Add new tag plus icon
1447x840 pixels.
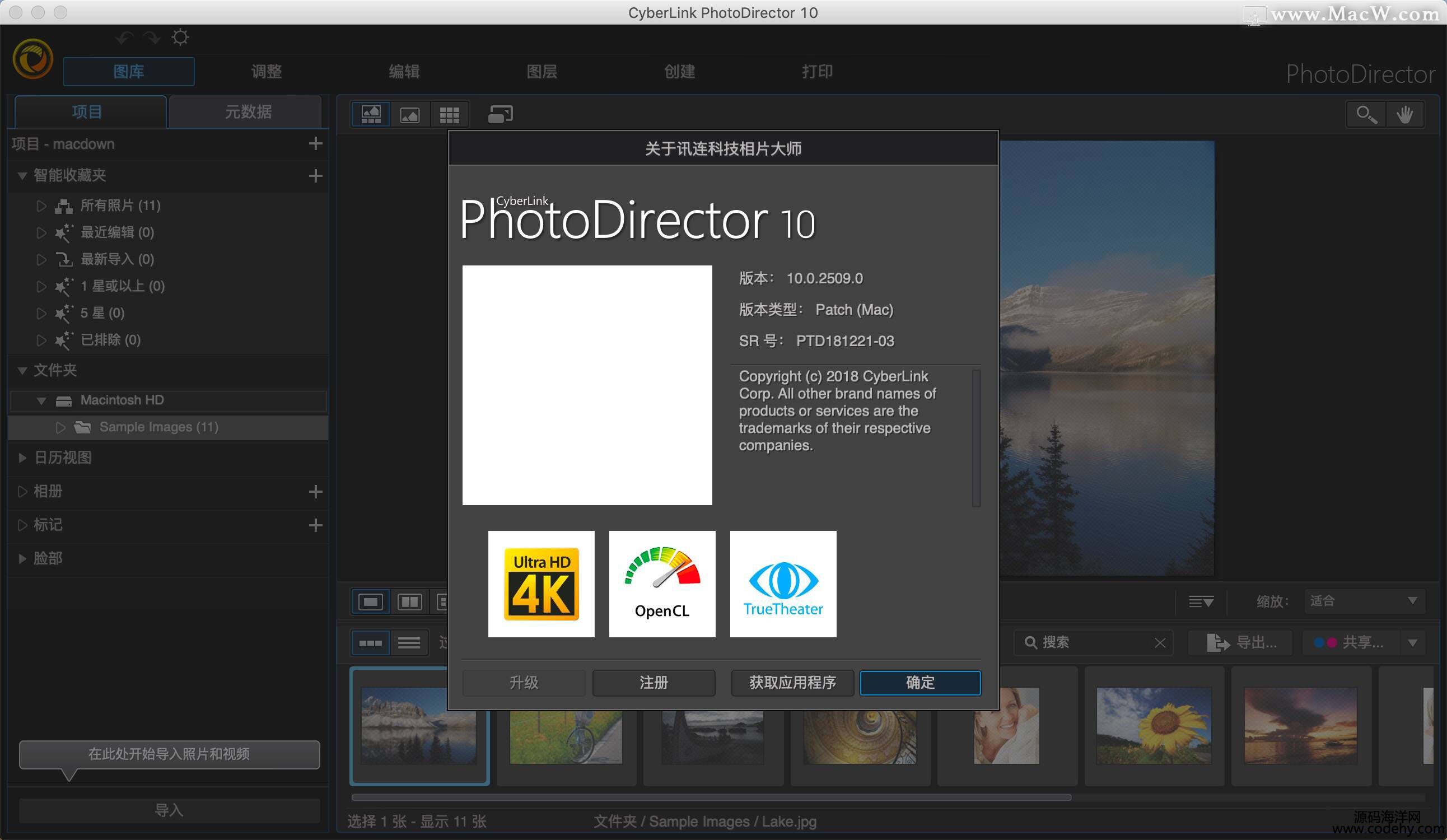pos(315,525)
